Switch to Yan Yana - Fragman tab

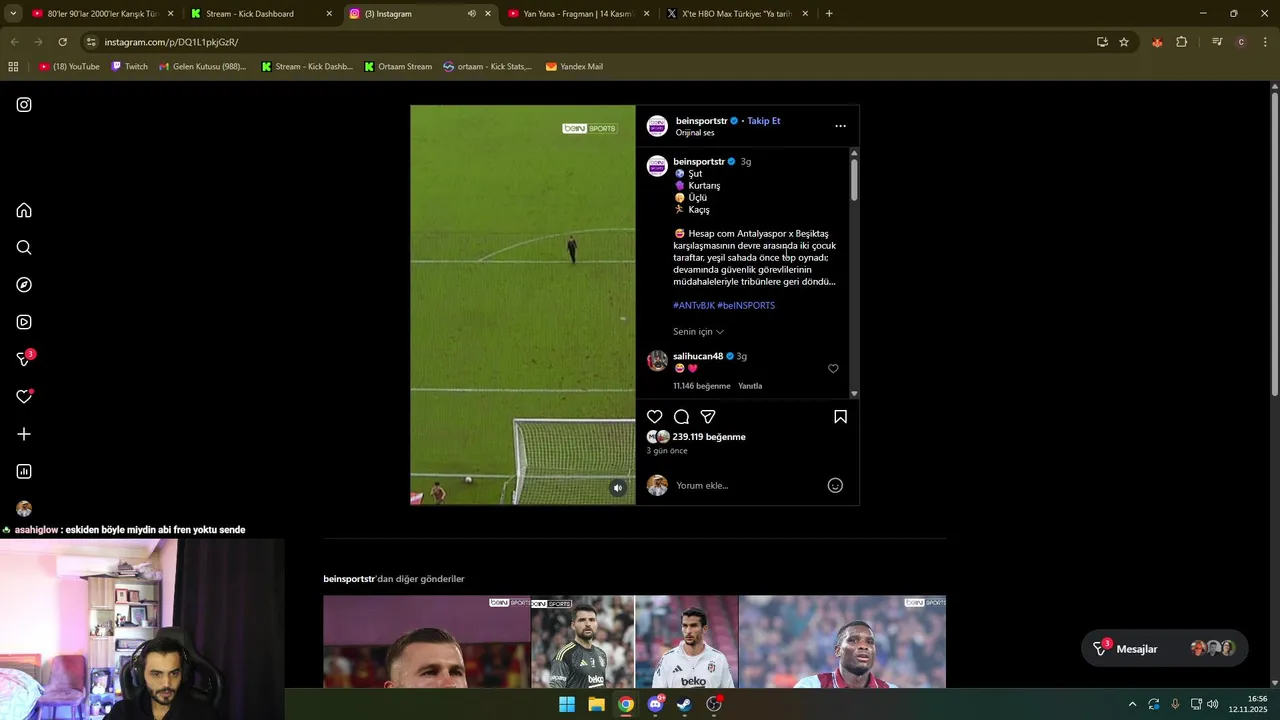[x=578, y=14]
